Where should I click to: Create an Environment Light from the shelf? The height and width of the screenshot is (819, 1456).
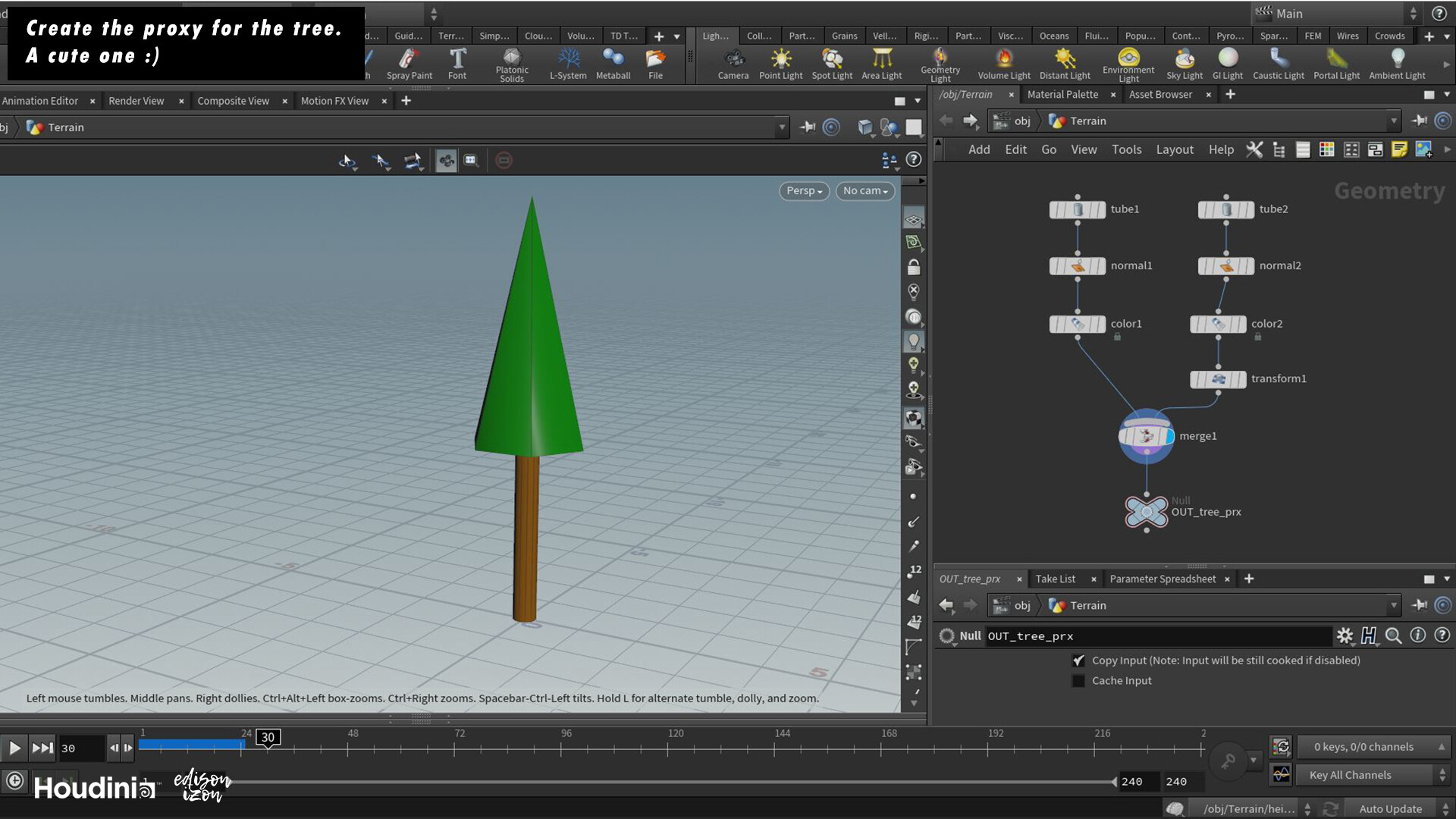click(1128, 63)
